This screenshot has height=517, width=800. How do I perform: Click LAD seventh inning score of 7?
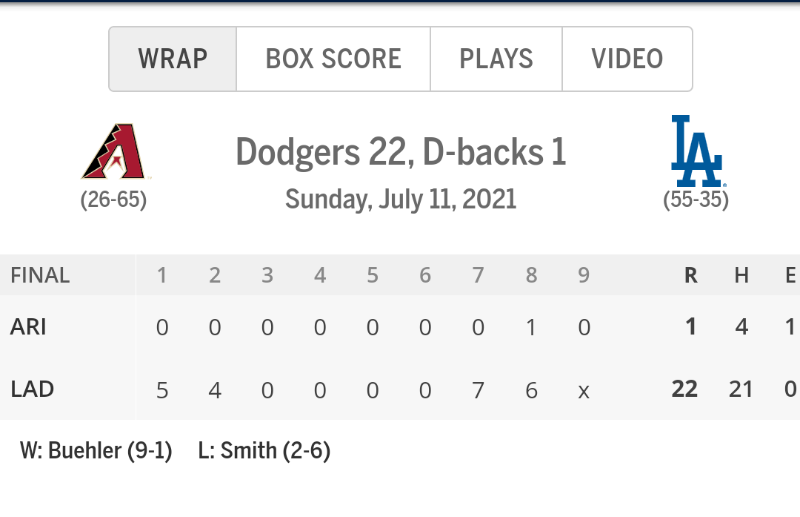click(478, 390)
